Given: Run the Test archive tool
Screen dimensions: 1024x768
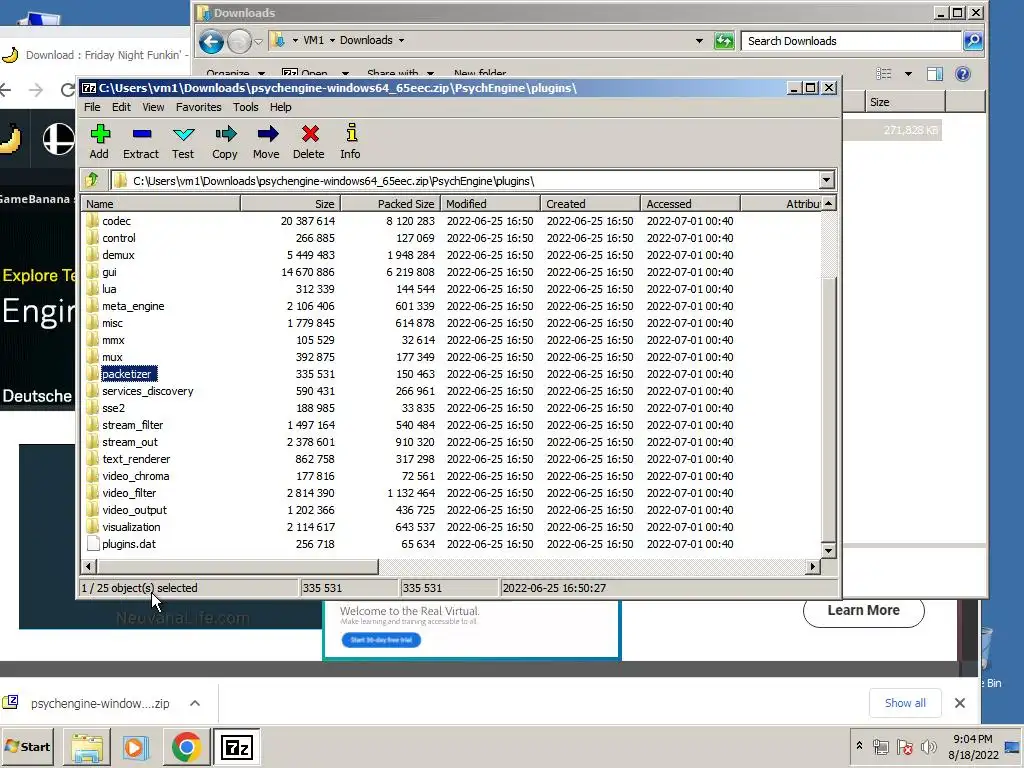Looking at the screenshot, I should click(183, 141).
